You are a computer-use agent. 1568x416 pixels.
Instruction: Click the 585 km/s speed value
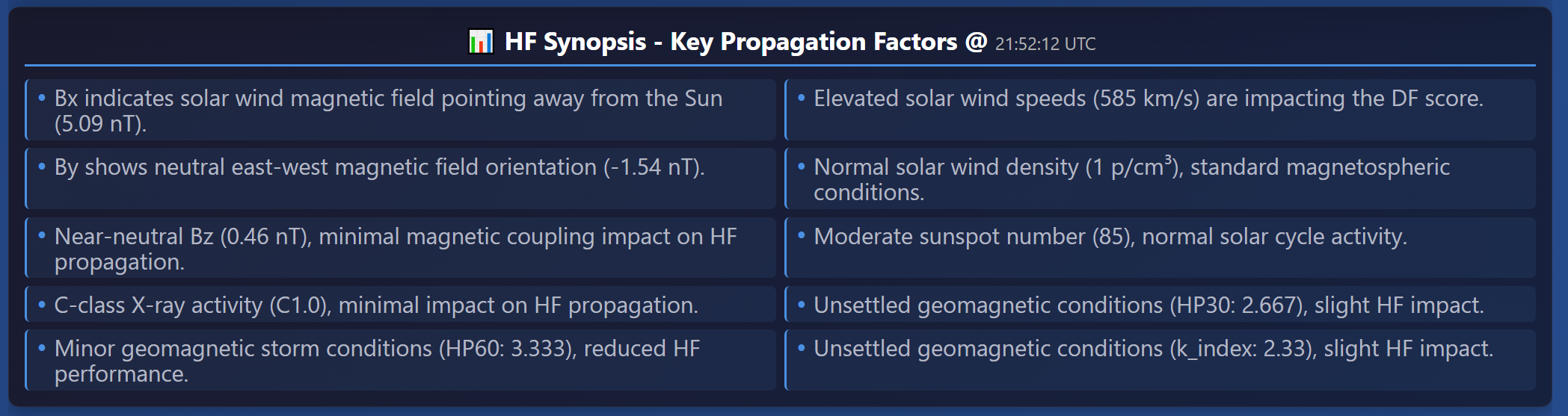tap(1146, 99)
